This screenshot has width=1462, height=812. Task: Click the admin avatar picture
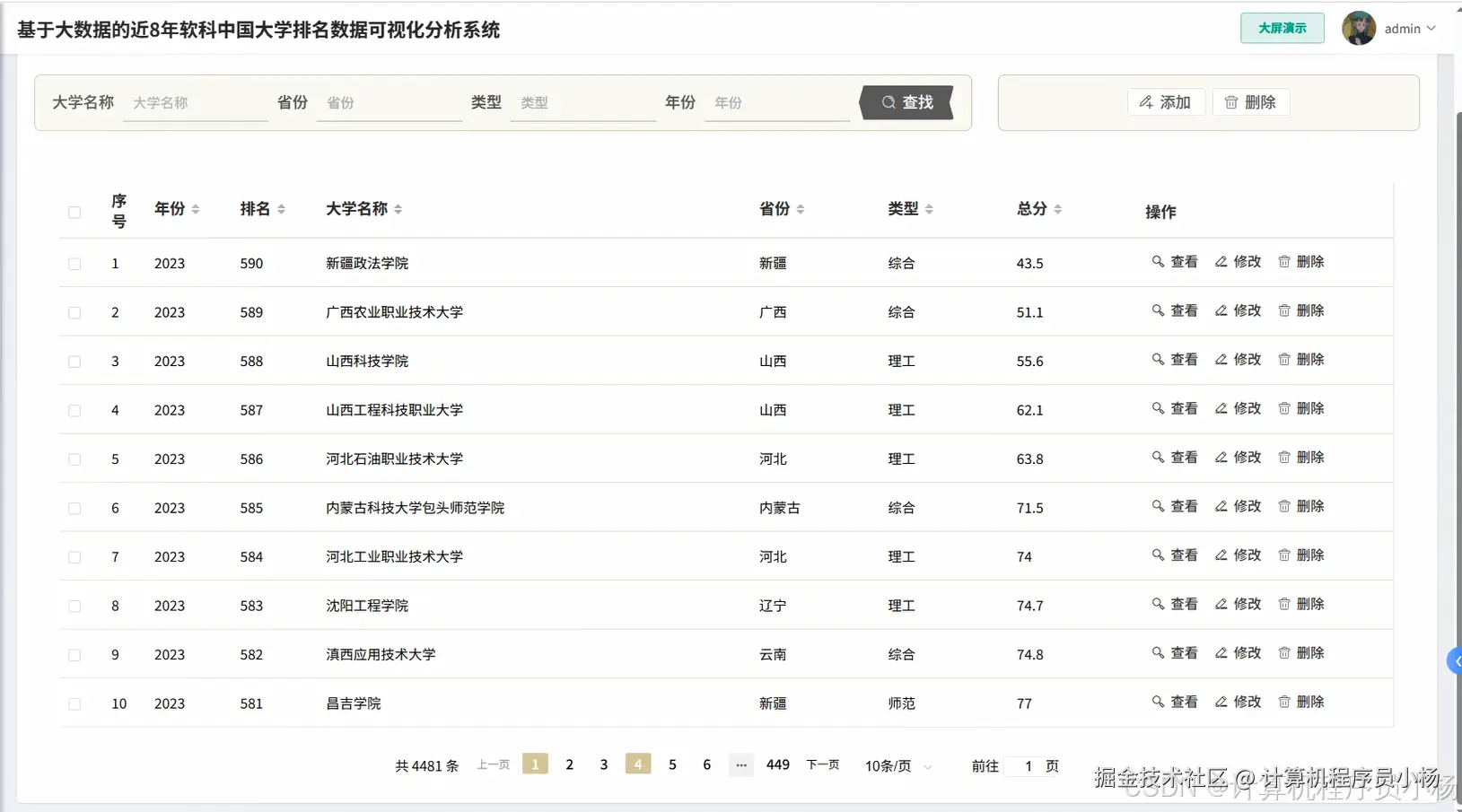1358,28
